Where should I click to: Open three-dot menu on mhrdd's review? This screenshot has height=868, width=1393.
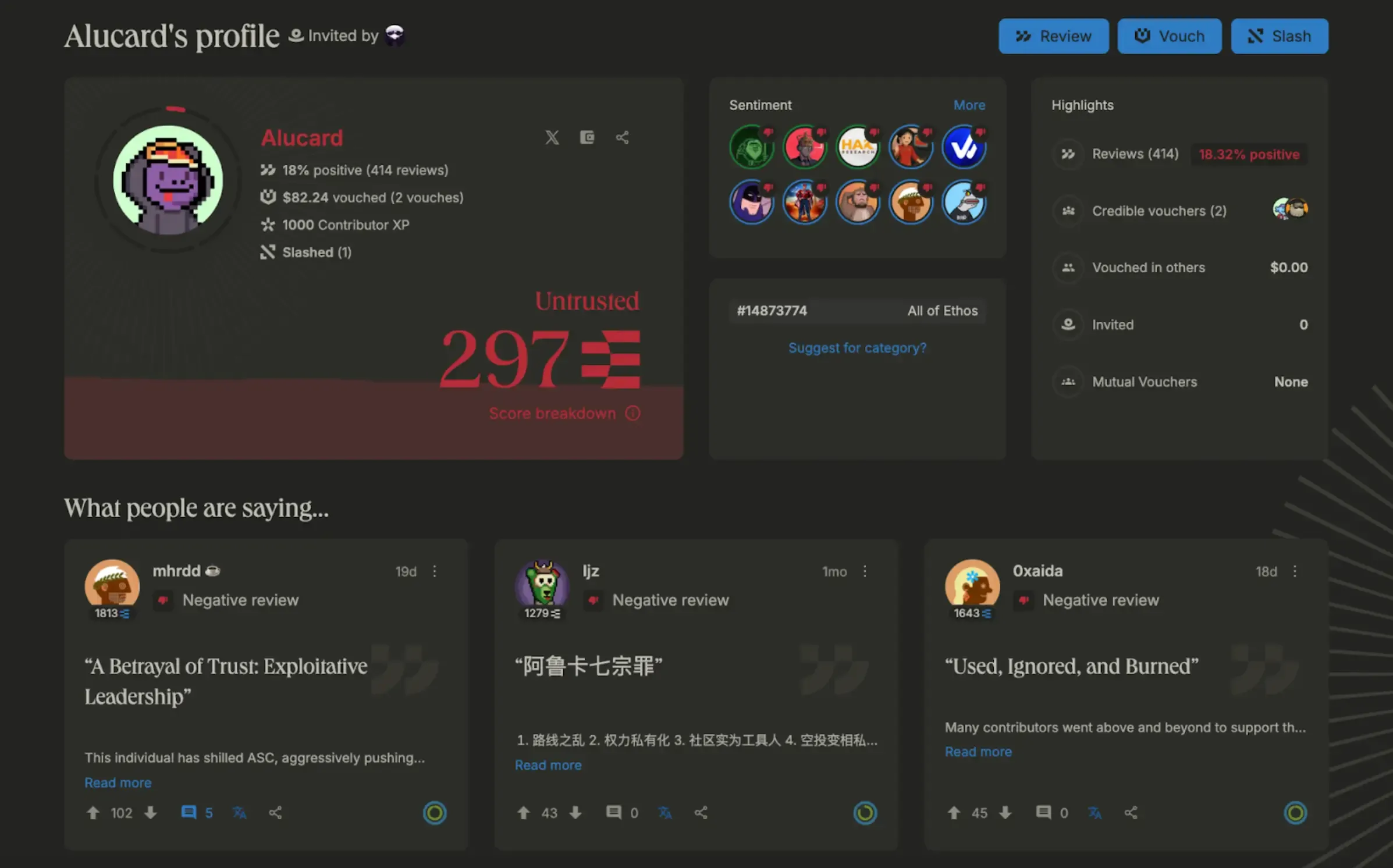(435, 571)
